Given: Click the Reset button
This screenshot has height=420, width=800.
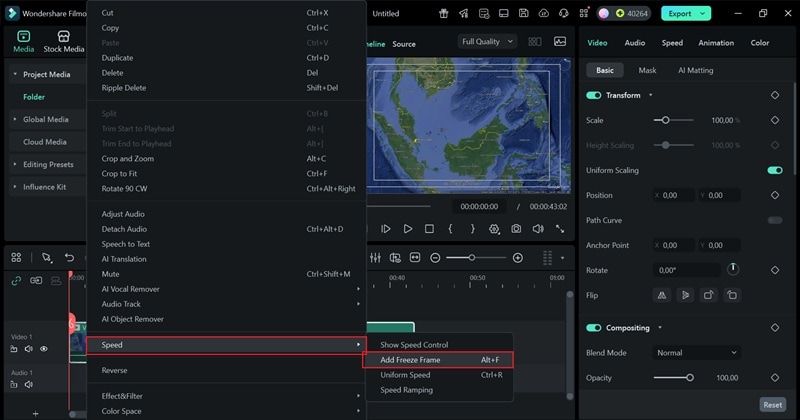Looking at the screenshot, I should click(x=772, y=405).
